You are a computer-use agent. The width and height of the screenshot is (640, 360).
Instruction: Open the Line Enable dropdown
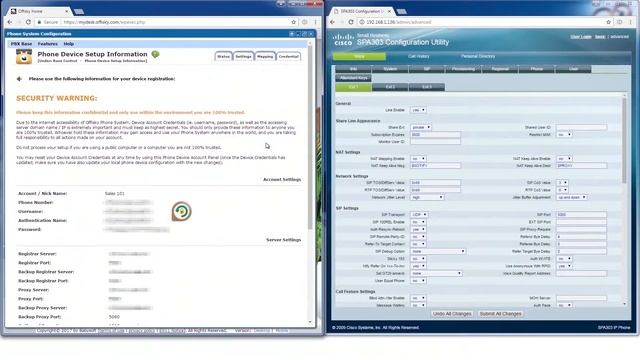tap(418, 110)
